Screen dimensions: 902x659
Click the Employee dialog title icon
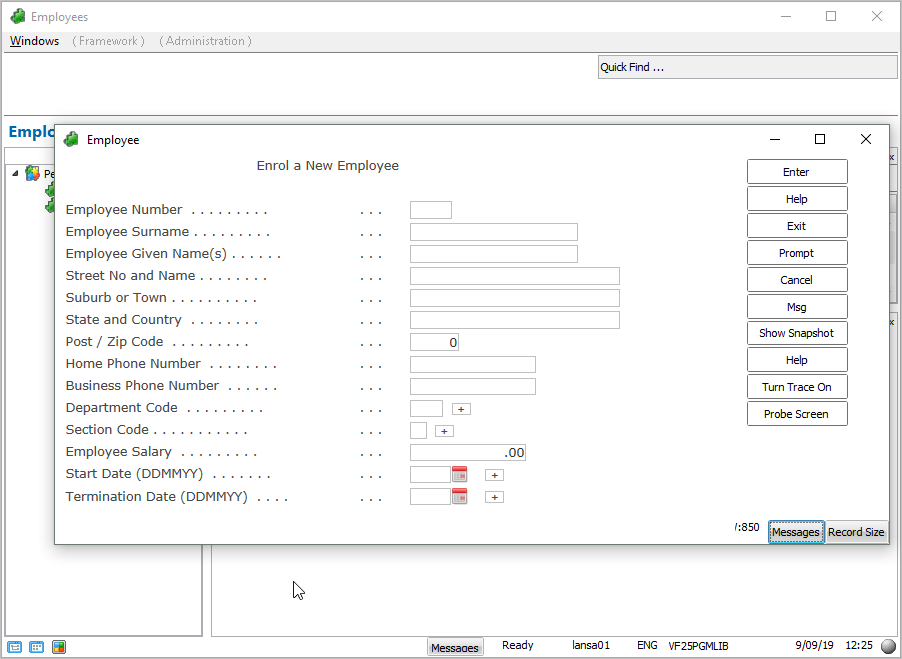(71, 139)
